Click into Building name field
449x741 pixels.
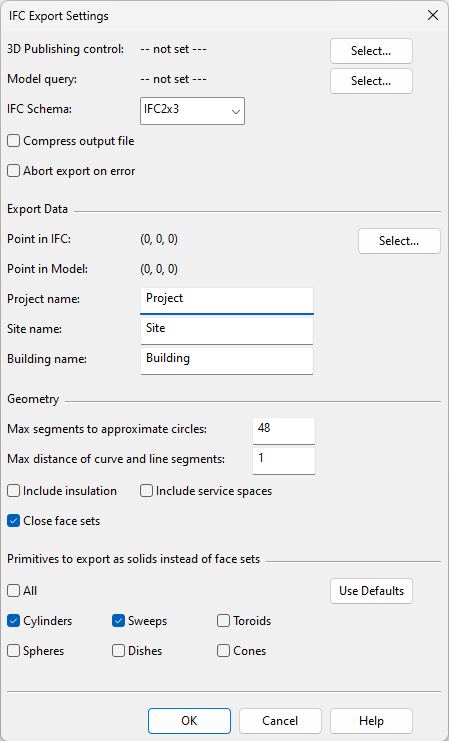pyautogui.click(x=227, y=361)
